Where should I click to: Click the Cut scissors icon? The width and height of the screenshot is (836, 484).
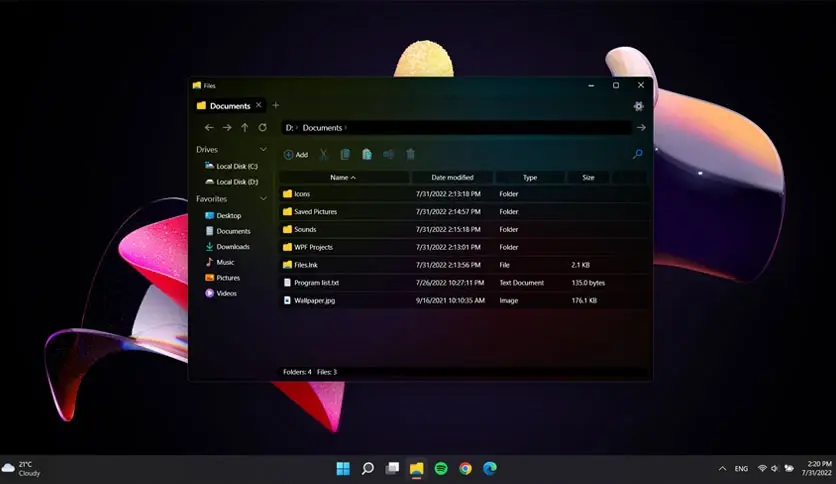pos(324,155)
